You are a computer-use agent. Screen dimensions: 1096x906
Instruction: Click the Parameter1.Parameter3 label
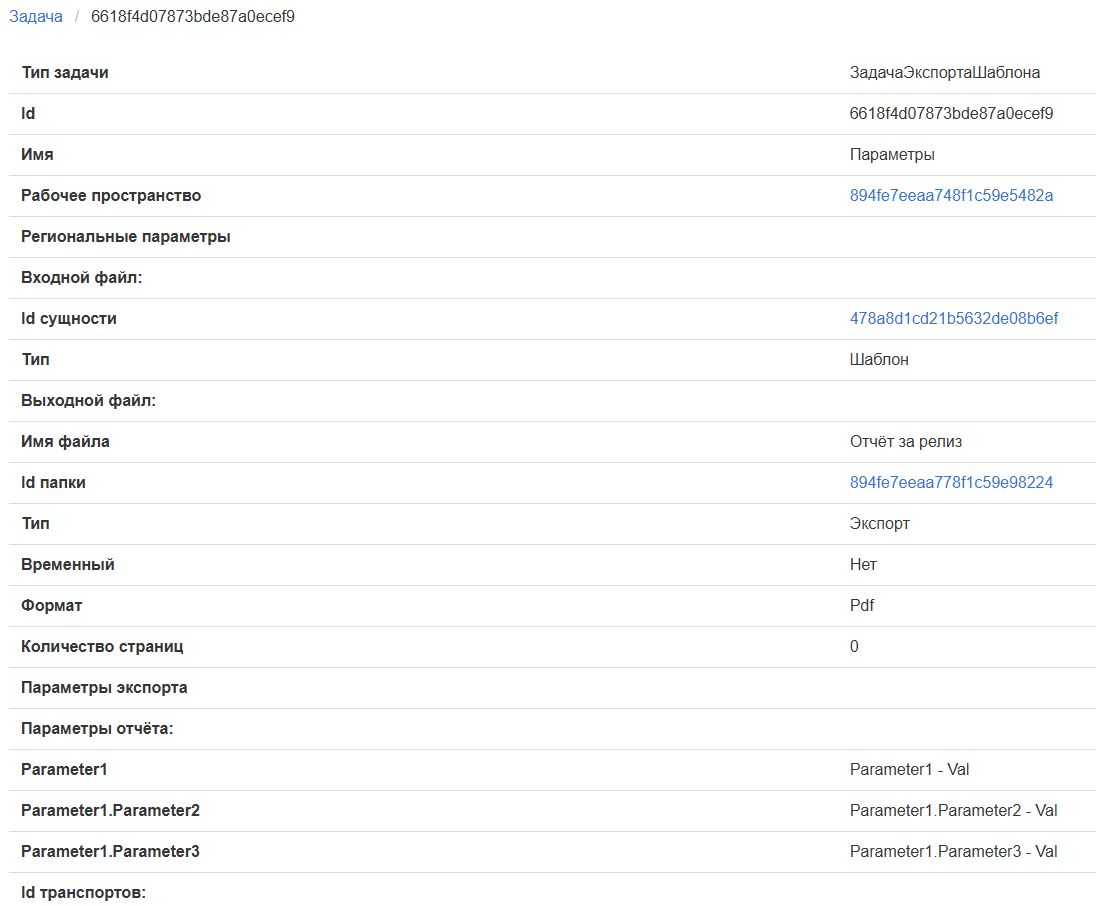click(x=110, y=851)
